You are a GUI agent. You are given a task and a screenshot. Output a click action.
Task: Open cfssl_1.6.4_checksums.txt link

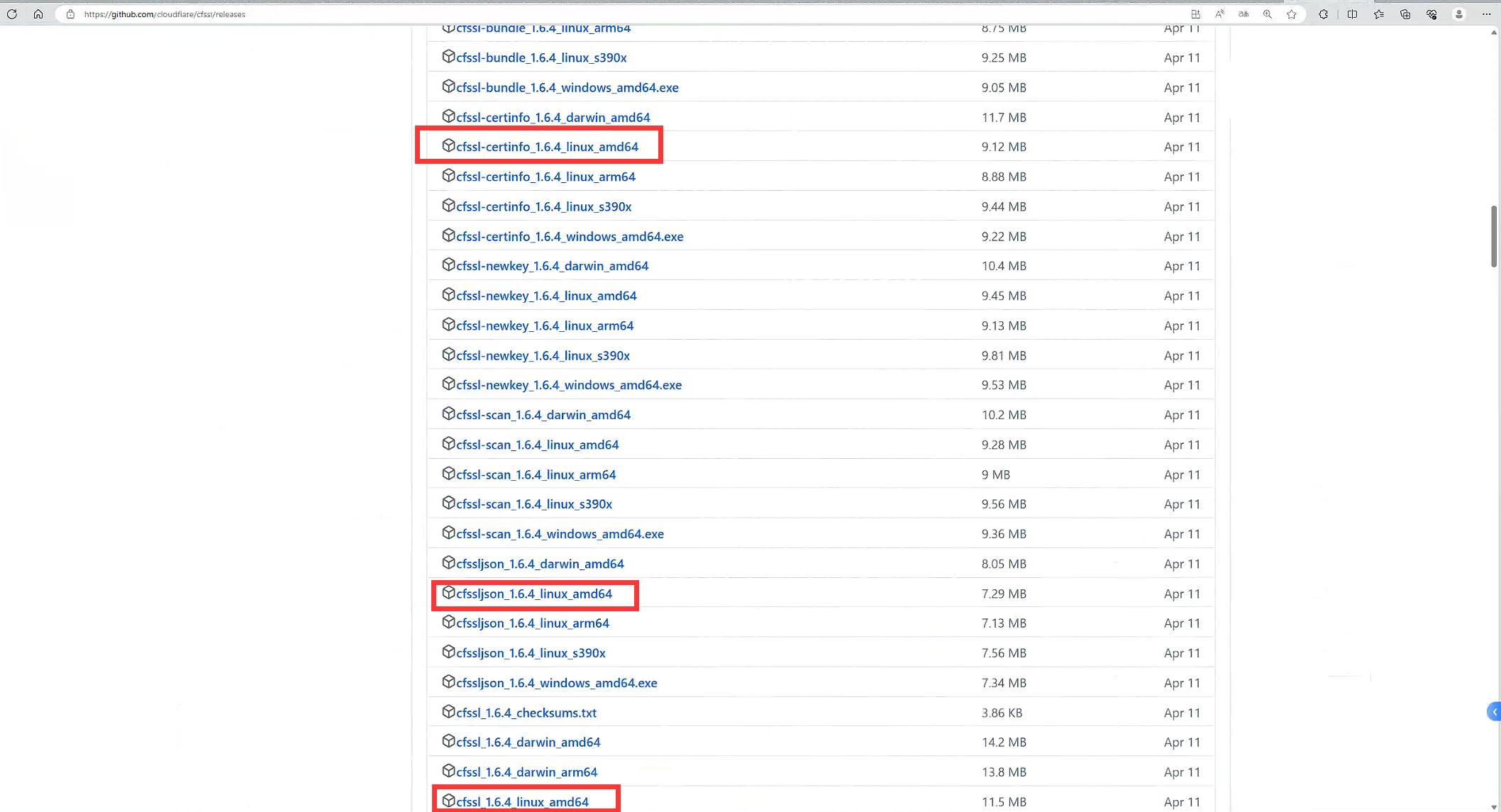[526, 713]
